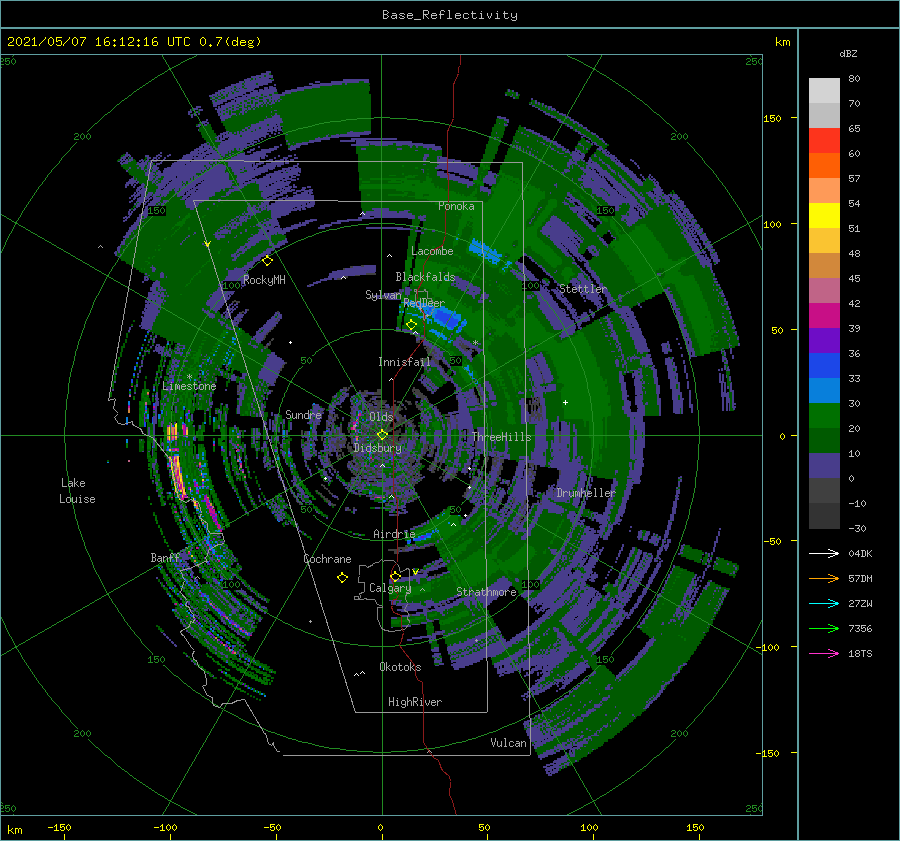
Task: Click the Blackfalds city label
Action: (425, 277)
